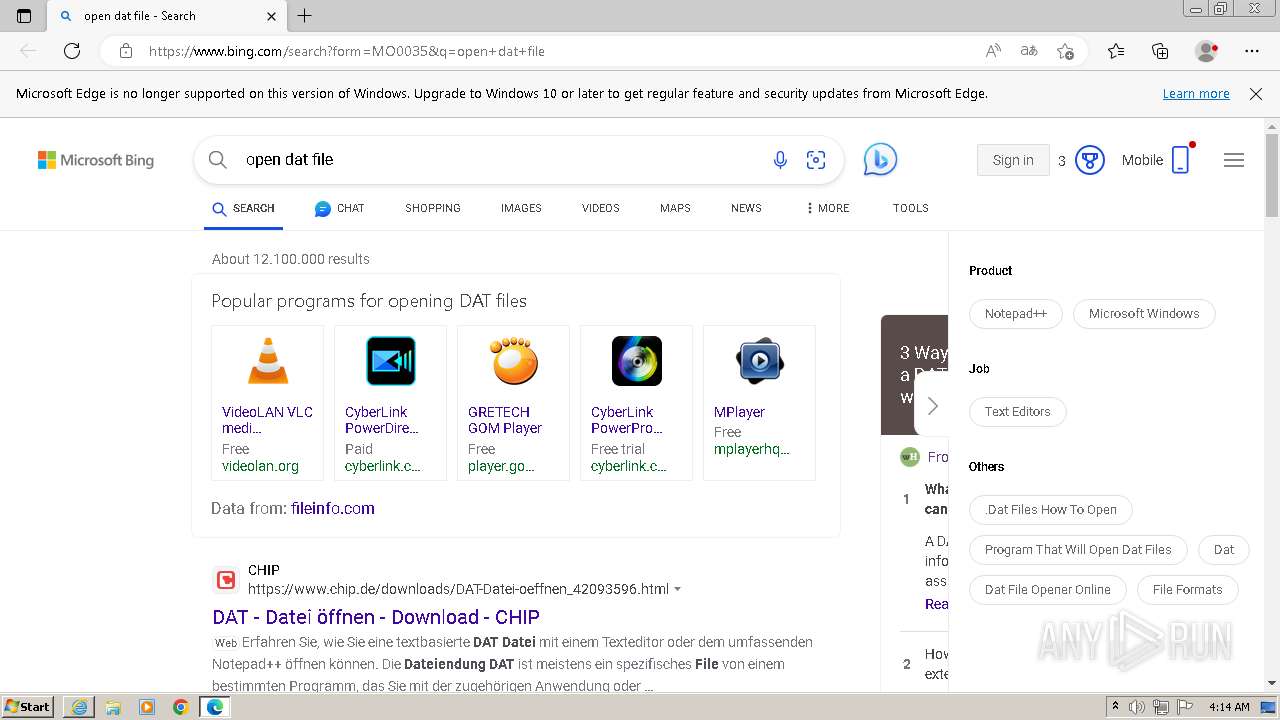Select .Dat Files How To Open chip
1280x720 pixels.
coord(1051,509)
